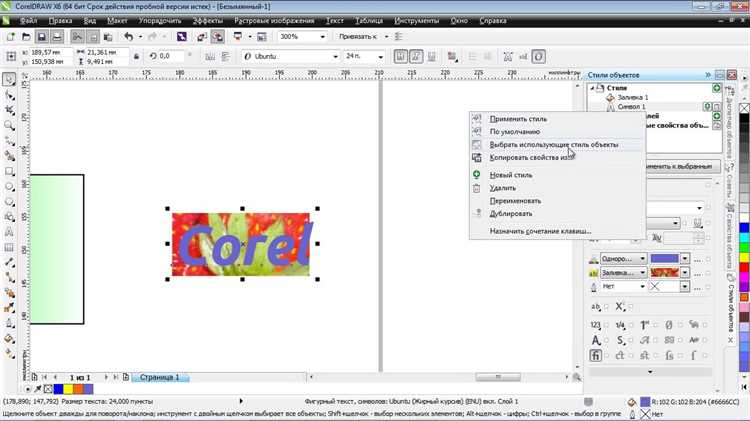Expand more options arrow at docker bottom

pos(650,372)
